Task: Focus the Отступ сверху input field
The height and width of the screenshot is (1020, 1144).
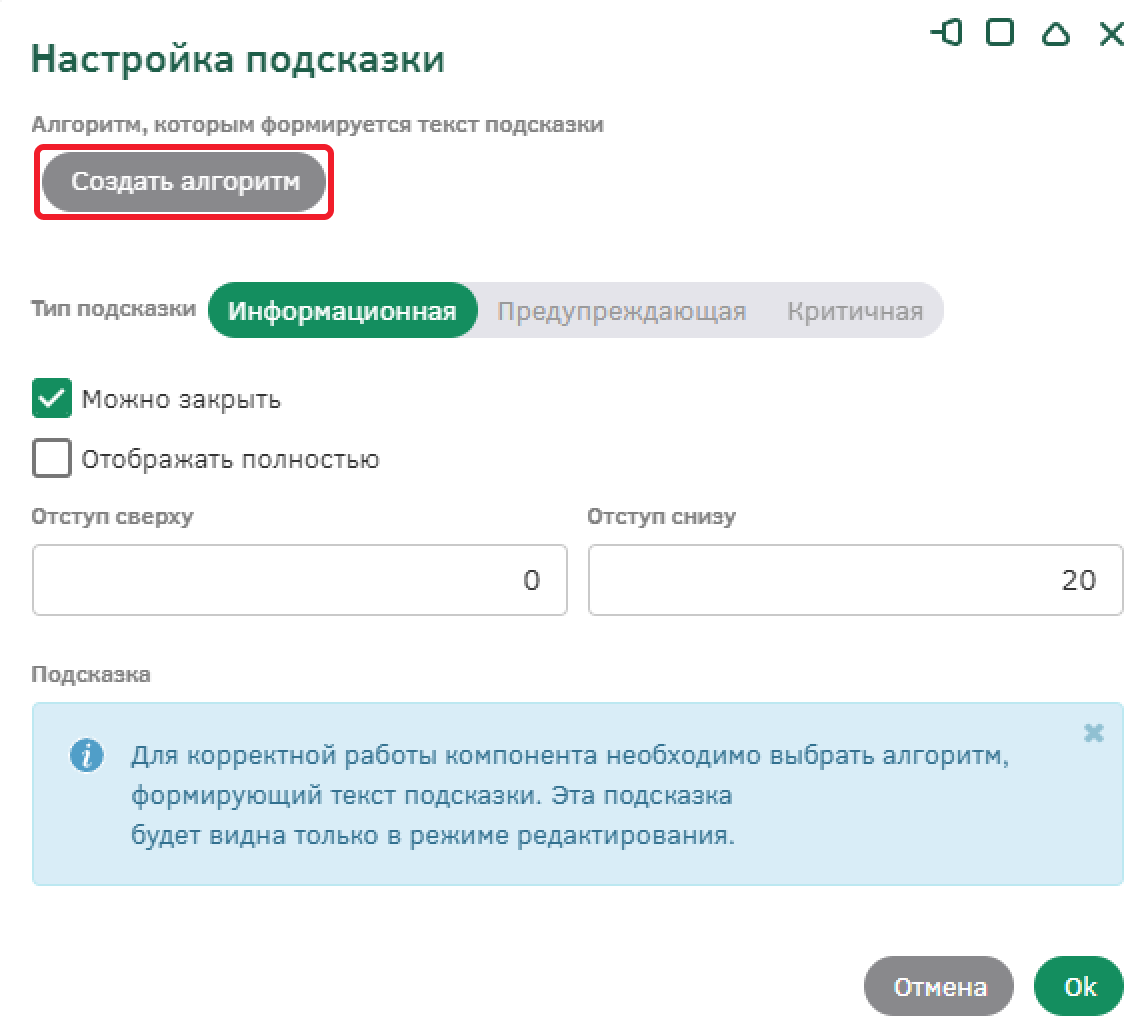Action: [299, 580]
